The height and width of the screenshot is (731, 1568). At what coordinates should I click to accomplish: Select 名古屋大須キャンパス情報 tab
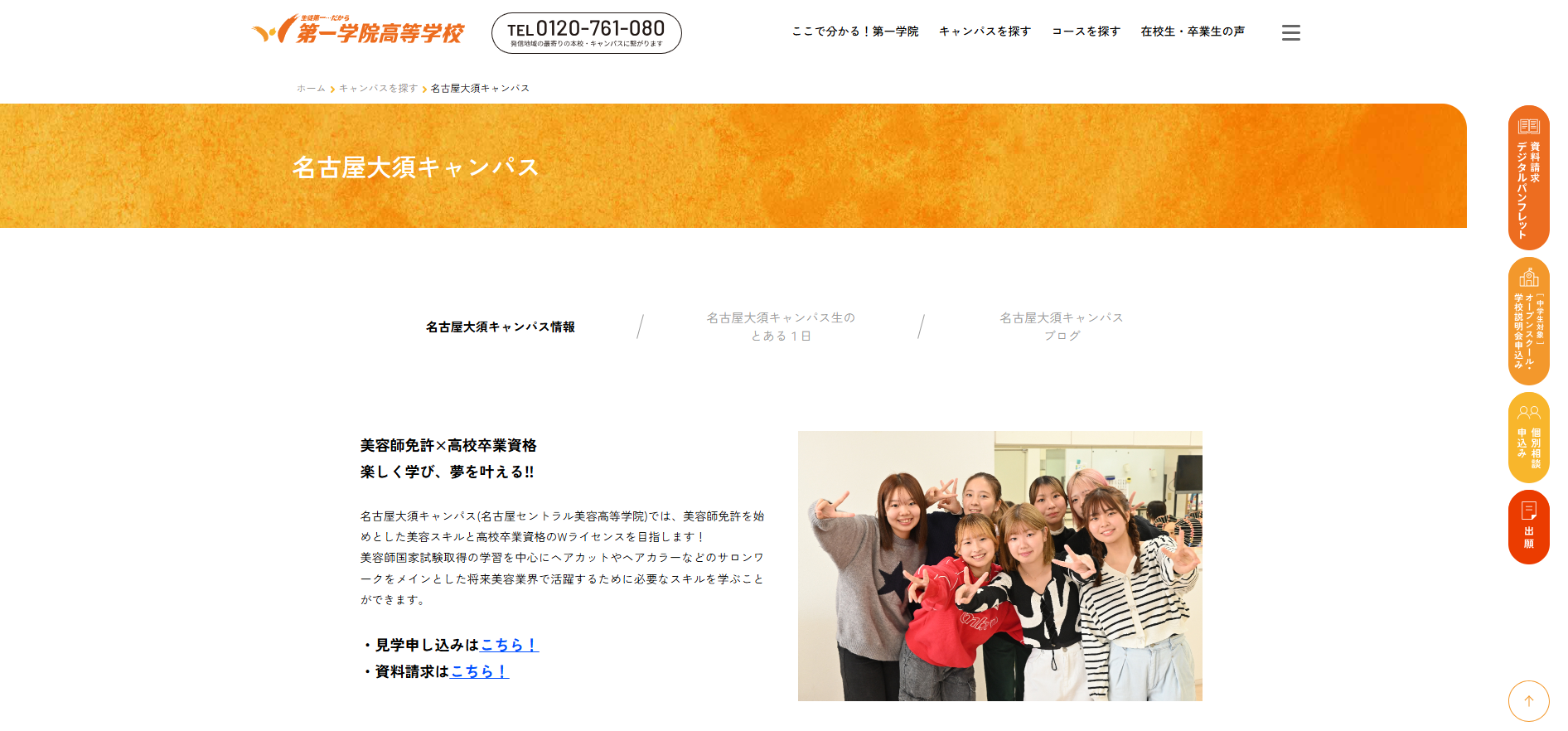[501, 327]
